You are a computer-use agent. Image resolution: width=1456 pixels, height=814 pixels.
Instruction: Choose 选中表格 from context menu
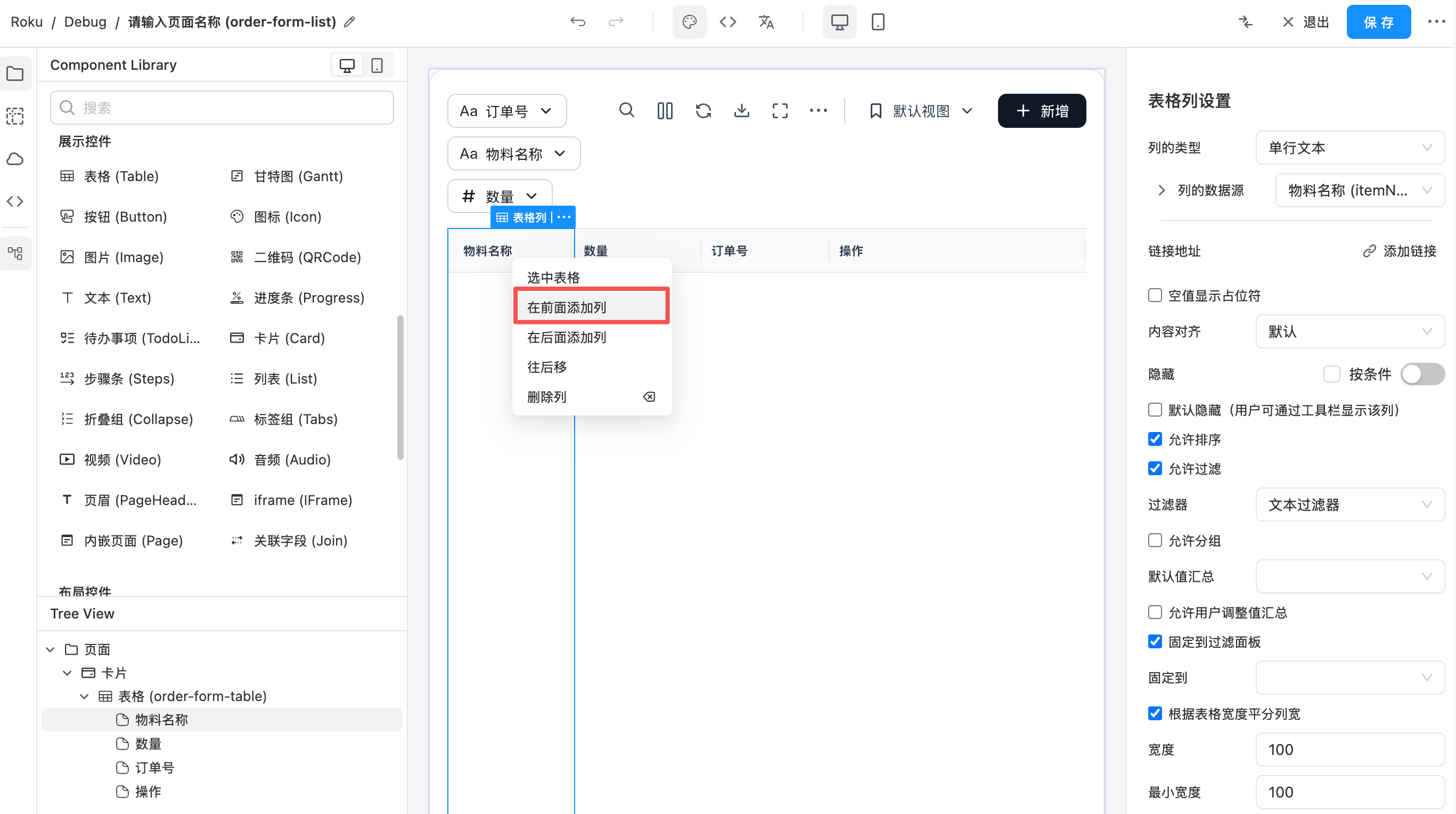pos(592,278)
